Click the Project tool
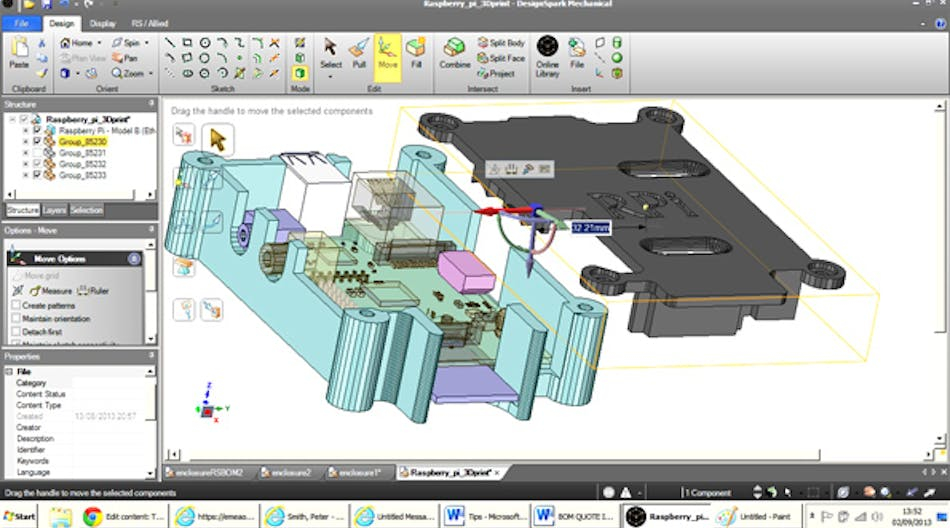Viewport: 950px width, 528px height. point(496,73)
